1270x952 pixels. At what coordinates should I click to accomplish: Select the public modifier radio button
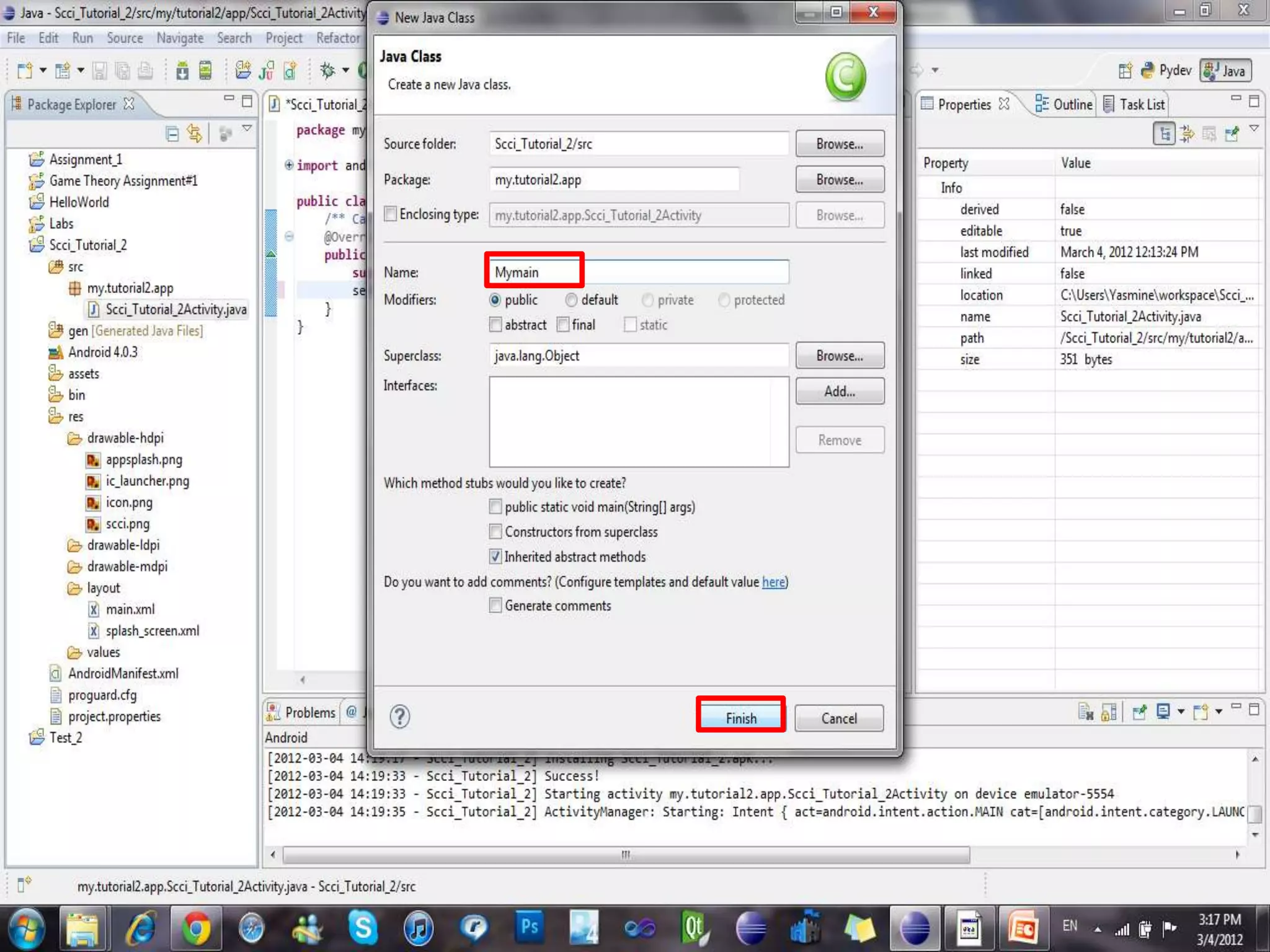coord(495,300)
